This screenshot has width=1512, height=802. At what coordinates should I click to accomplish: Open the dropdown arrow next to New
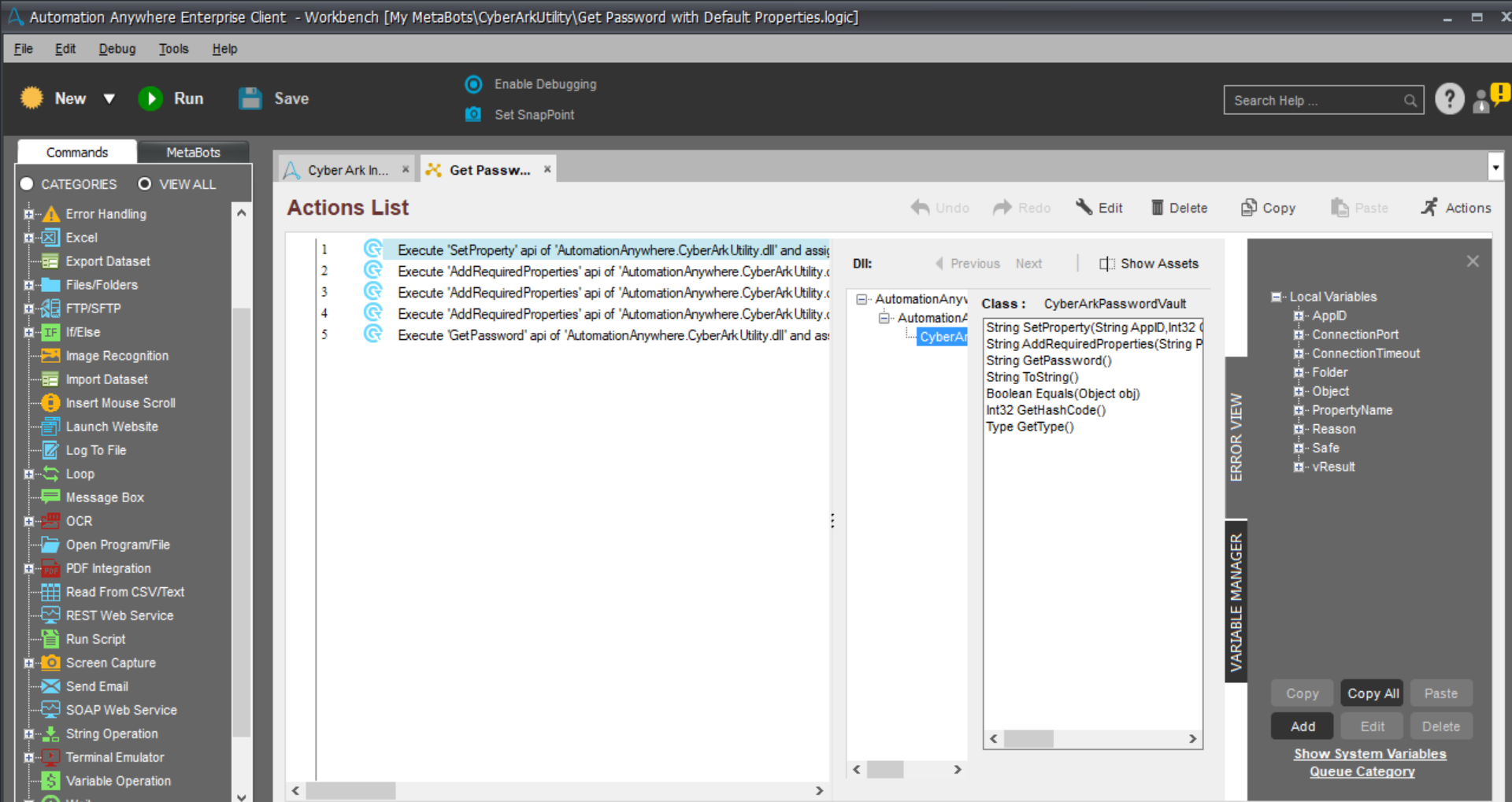tap(109, 98)
